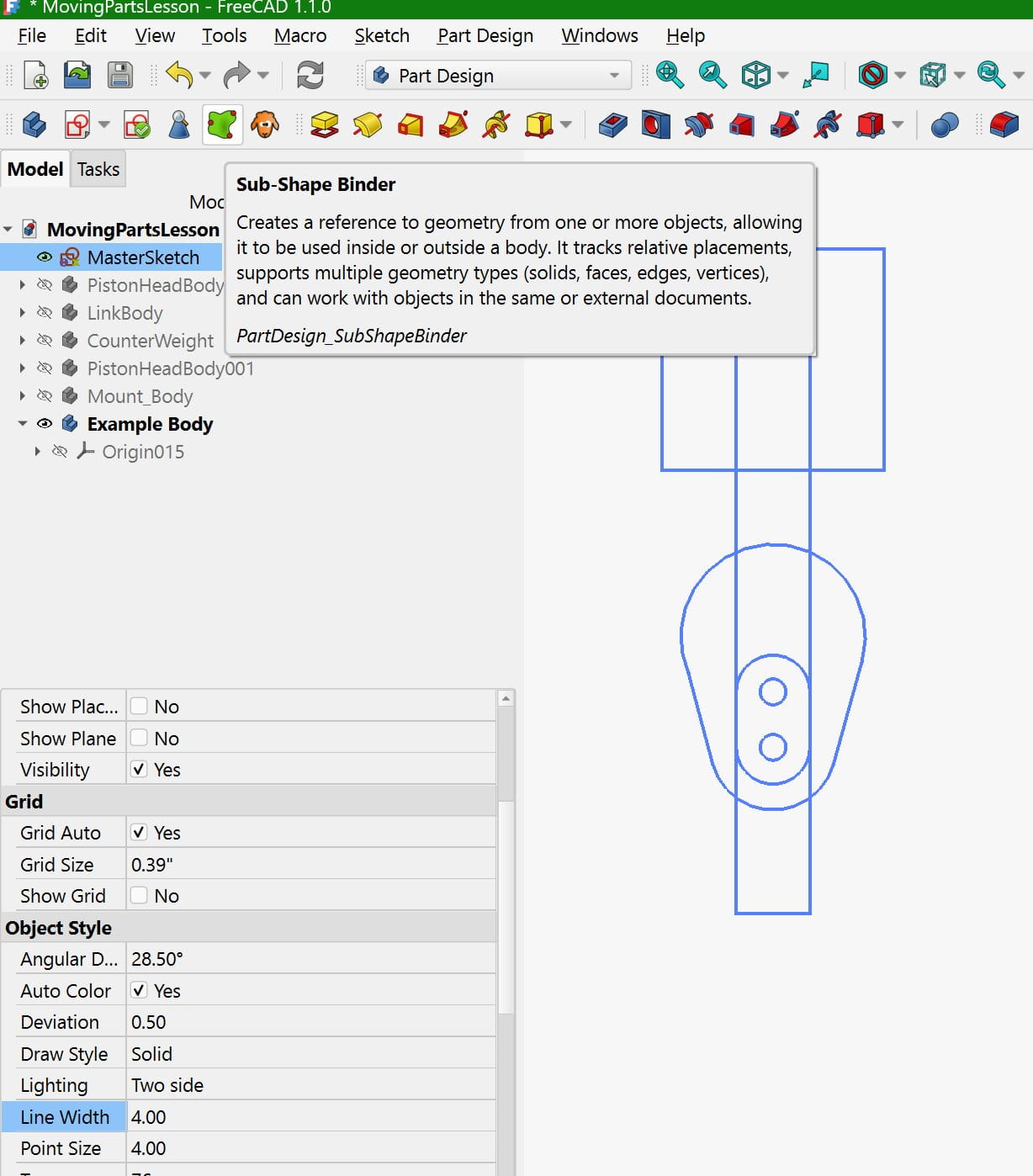This screenshot has height=1176, width=1033.
Task: Click the Draw style toolbar icon
Action: tap(872, 76)
